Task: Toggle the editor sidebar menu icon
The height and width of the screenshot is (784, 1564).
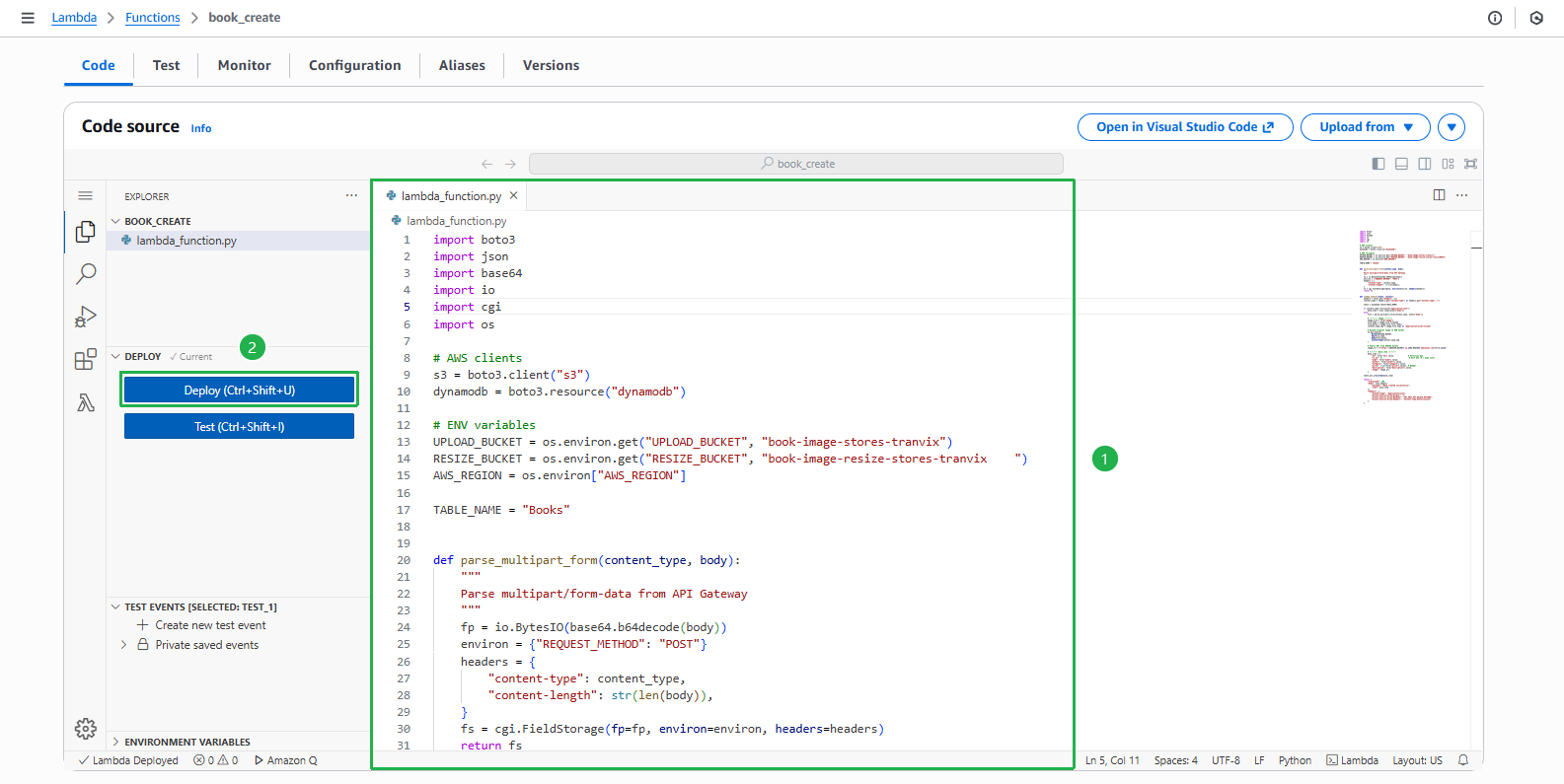Action: tap(86, 196)
